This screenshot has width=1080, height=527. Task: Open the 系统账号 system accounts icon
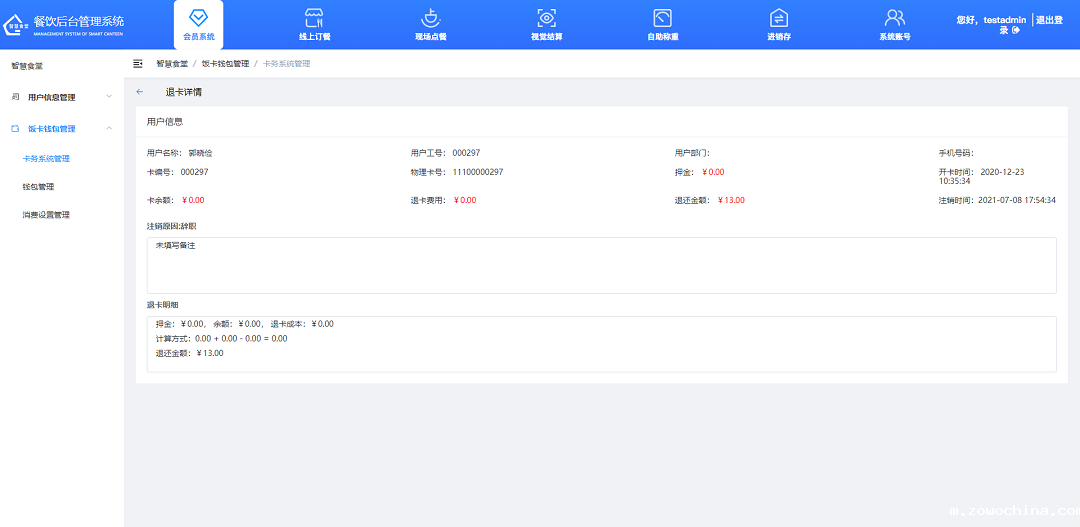pos(894,19)
